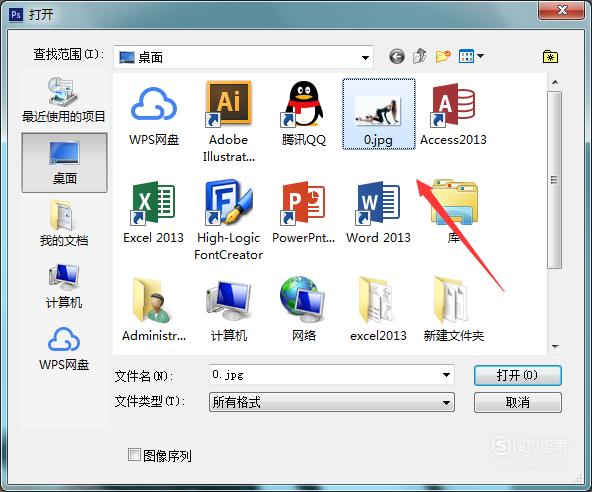Select the WPS网盘 cloud icon in file list

(154, 104)
